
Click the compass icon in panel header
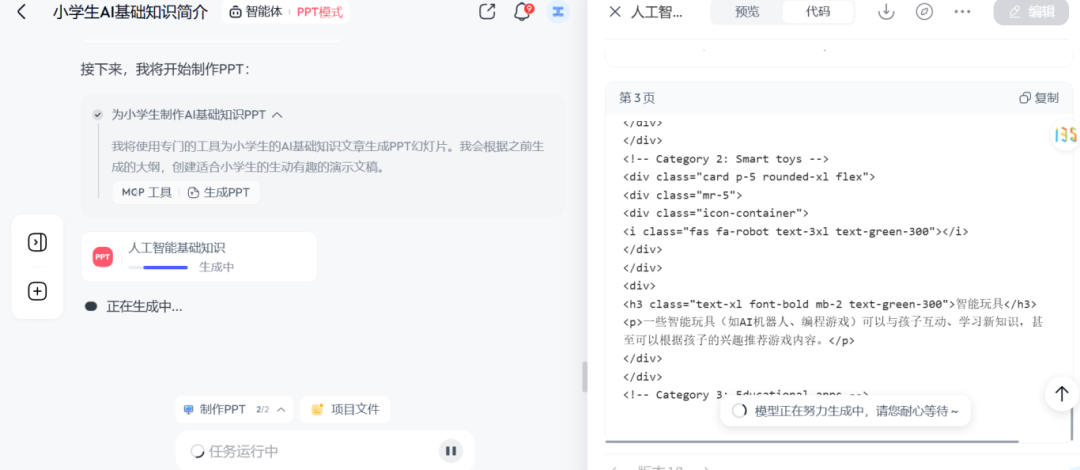pyautogui.click(x=924, y=12)
